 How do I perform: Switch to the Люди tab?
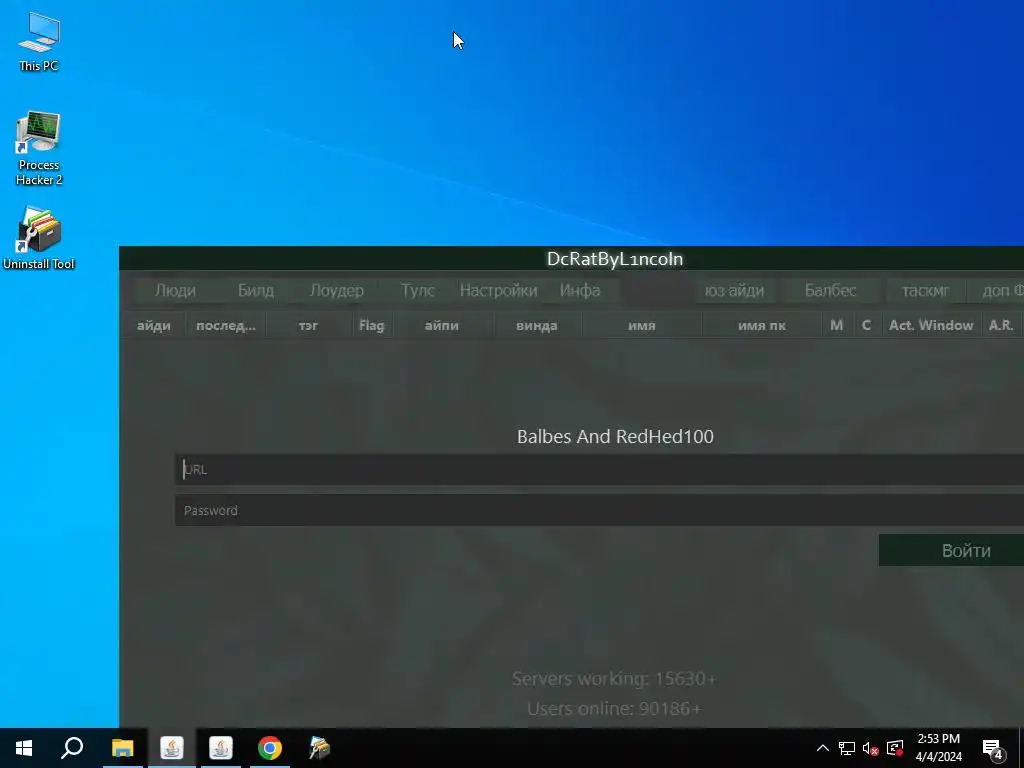coord(175,291)
